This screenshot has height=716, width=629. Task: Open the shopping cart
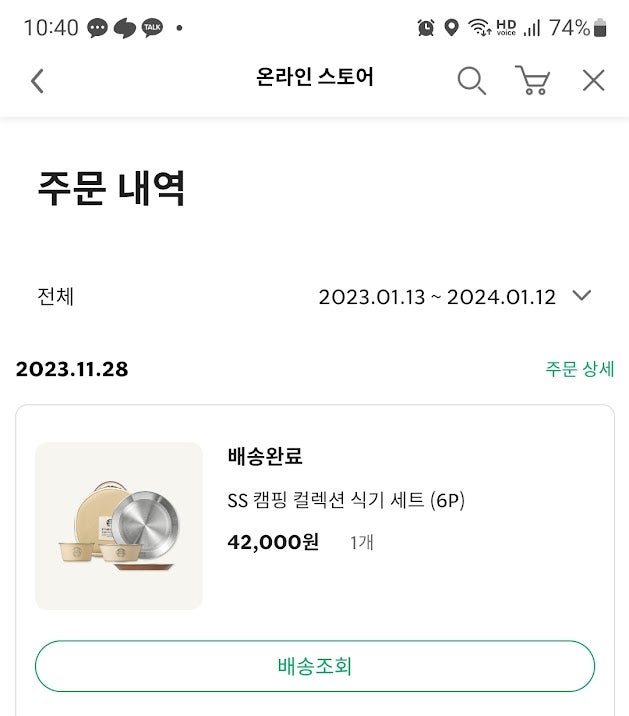pyautogui.click(x=532, y=80)
